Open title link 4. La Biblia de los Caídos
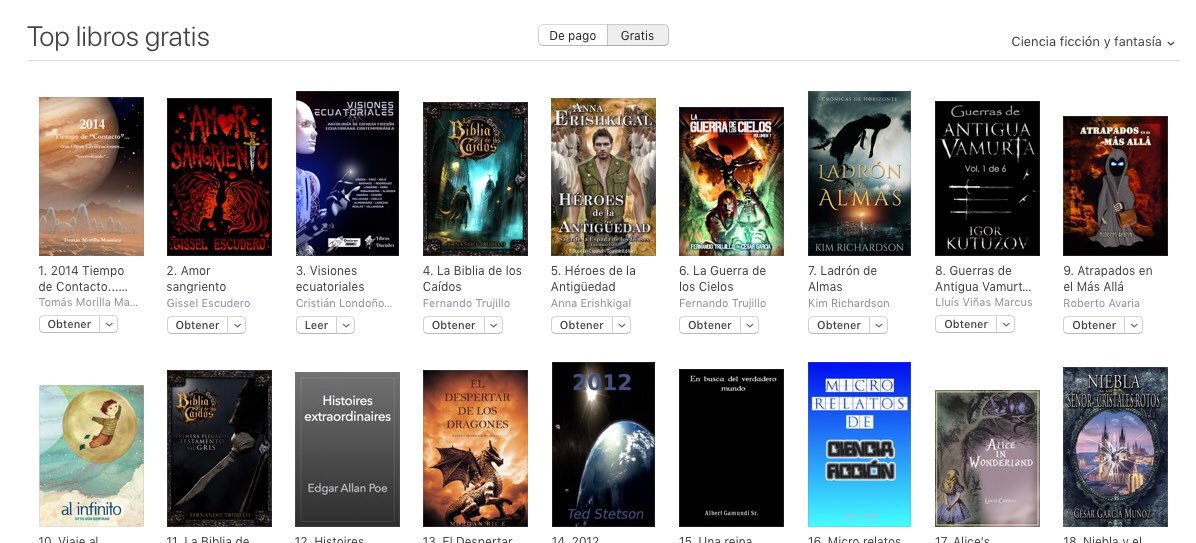The height and width of the screenshot is (543, 1196). 472,278
